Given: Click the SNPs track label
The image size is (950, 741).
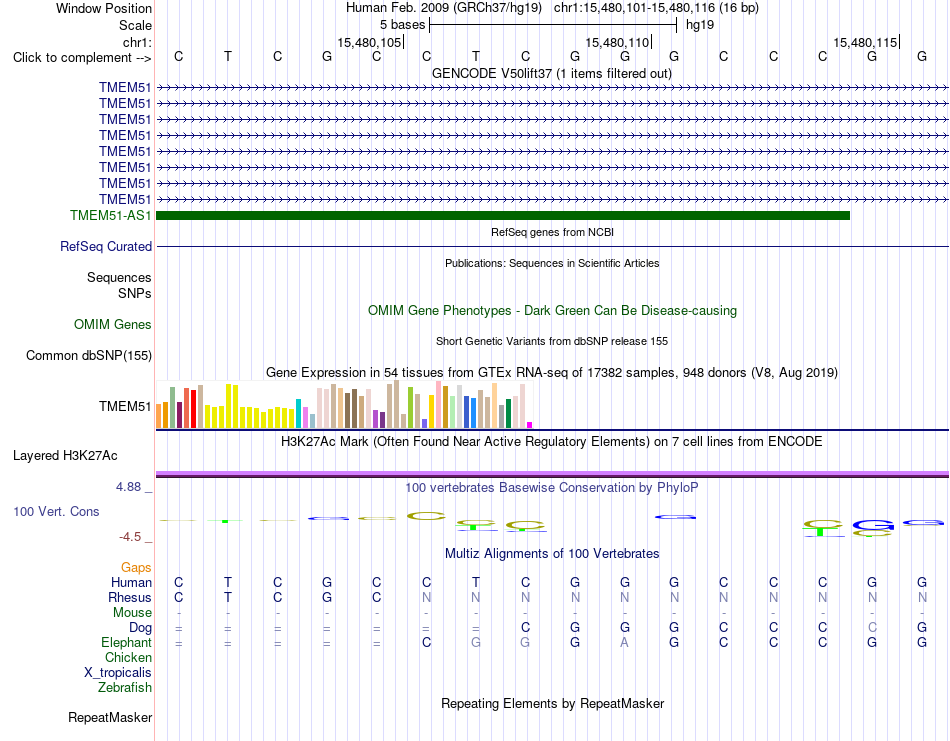Looking at the screenshot, I should click(135, 293).
